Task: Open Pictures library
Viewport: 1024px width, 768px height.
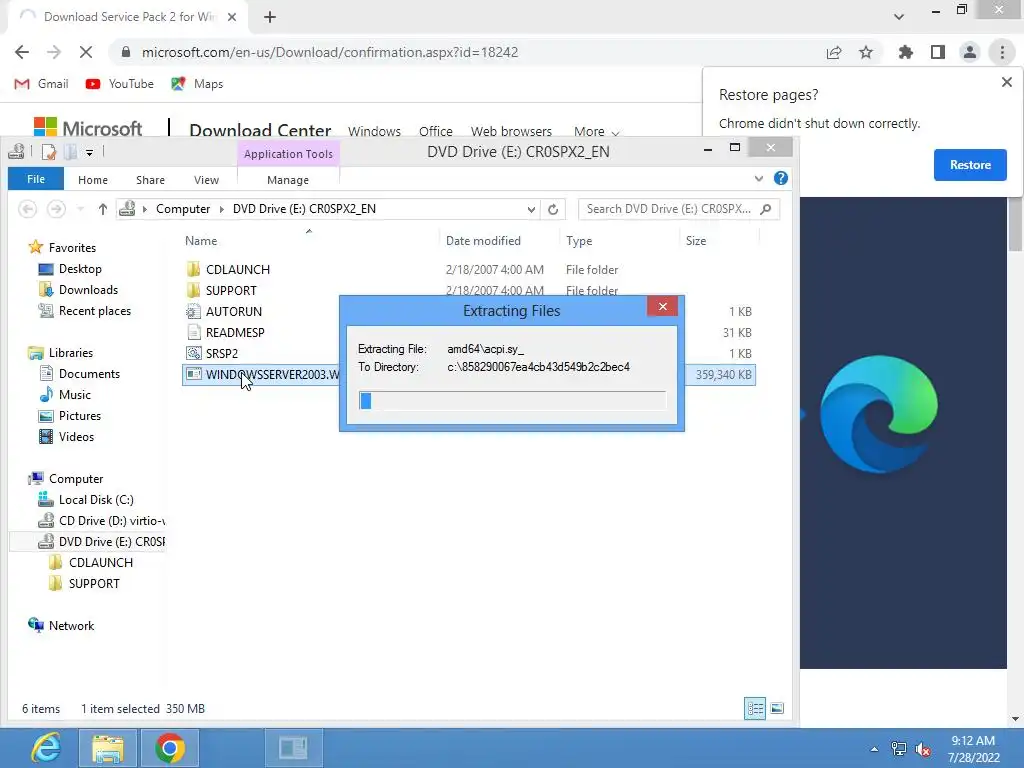Action: [80, 415]
